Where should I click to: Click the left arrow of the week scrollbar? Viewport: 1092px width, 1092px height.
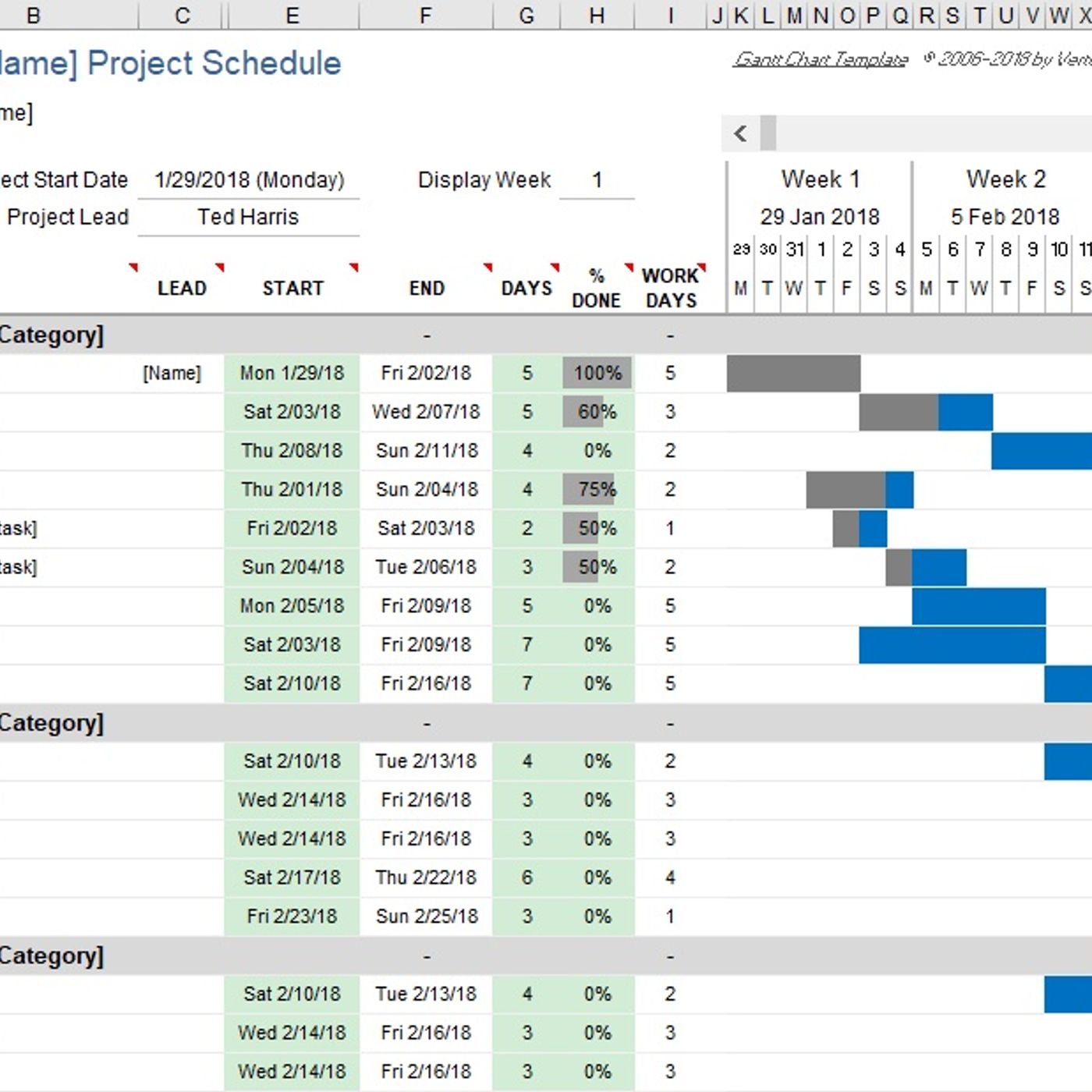(x=741, y=133)
